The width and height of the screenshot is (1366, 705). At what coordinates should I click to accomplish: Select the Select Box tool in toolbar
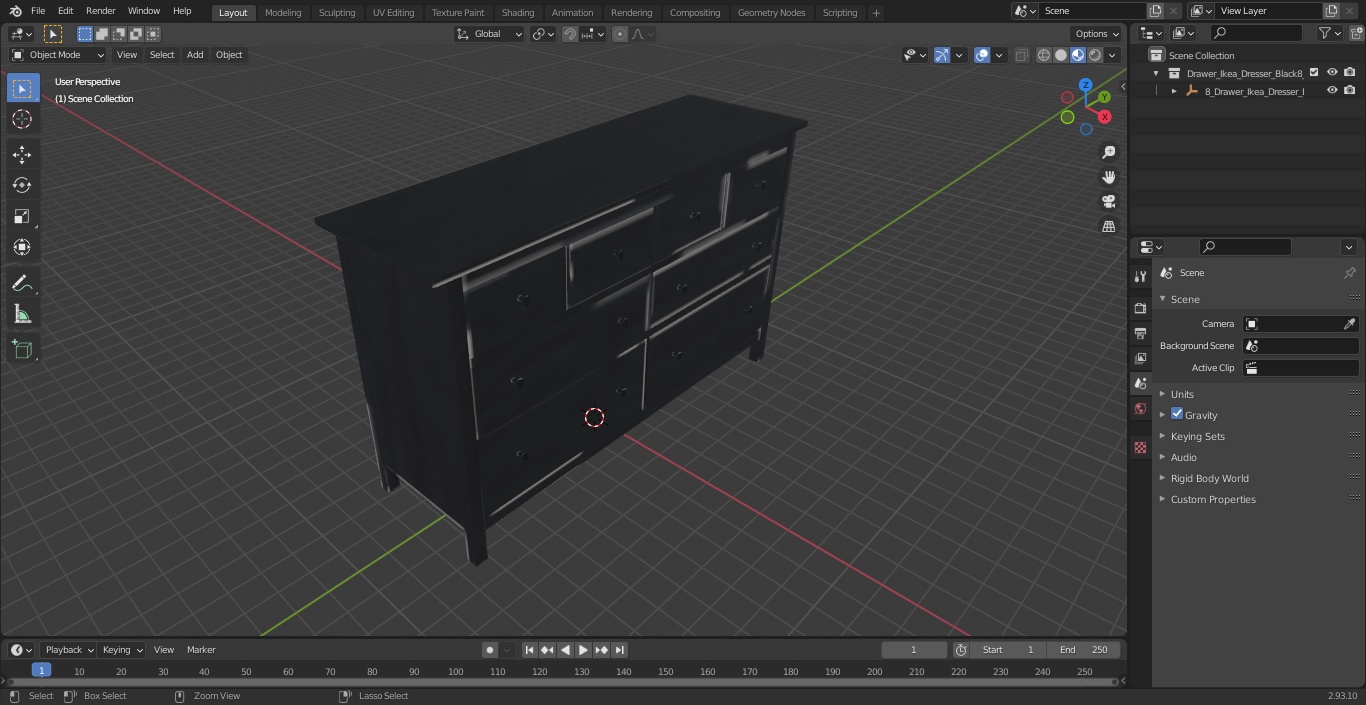[22, 88]
